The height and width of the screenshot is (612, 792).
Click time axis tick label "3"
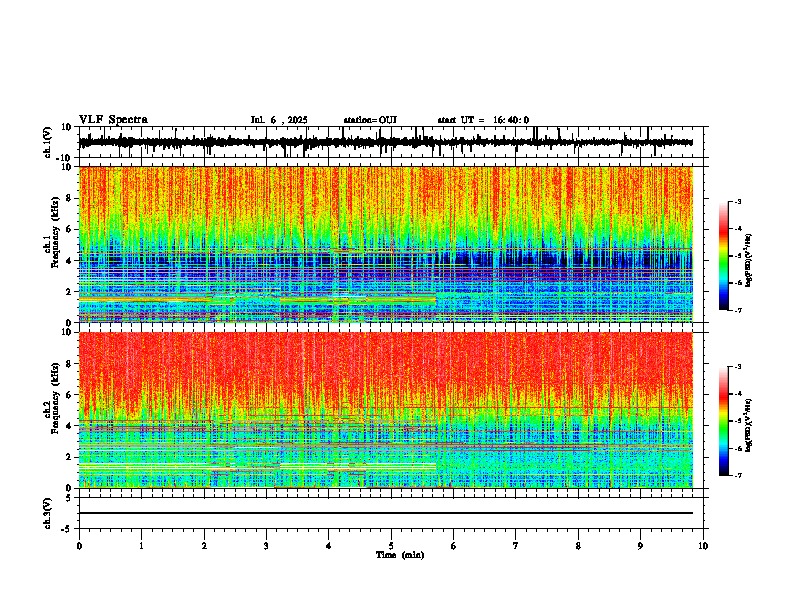(266, 546)
